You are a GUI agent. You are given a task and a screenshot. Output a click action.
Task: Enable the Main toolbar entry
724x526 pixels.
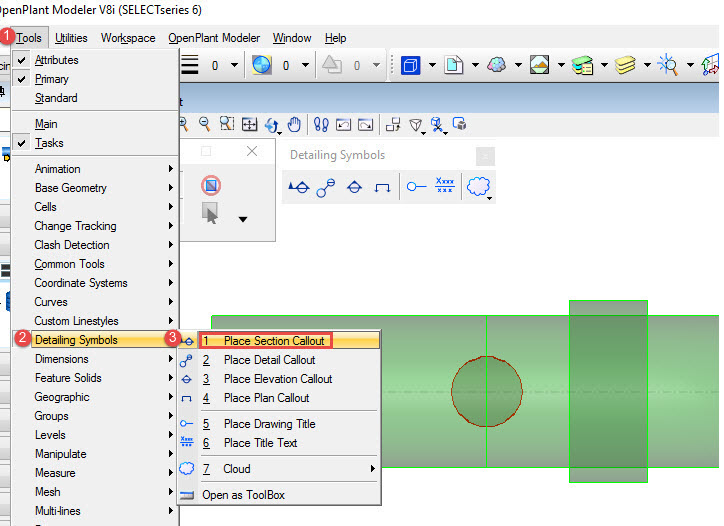click(95, 124)
